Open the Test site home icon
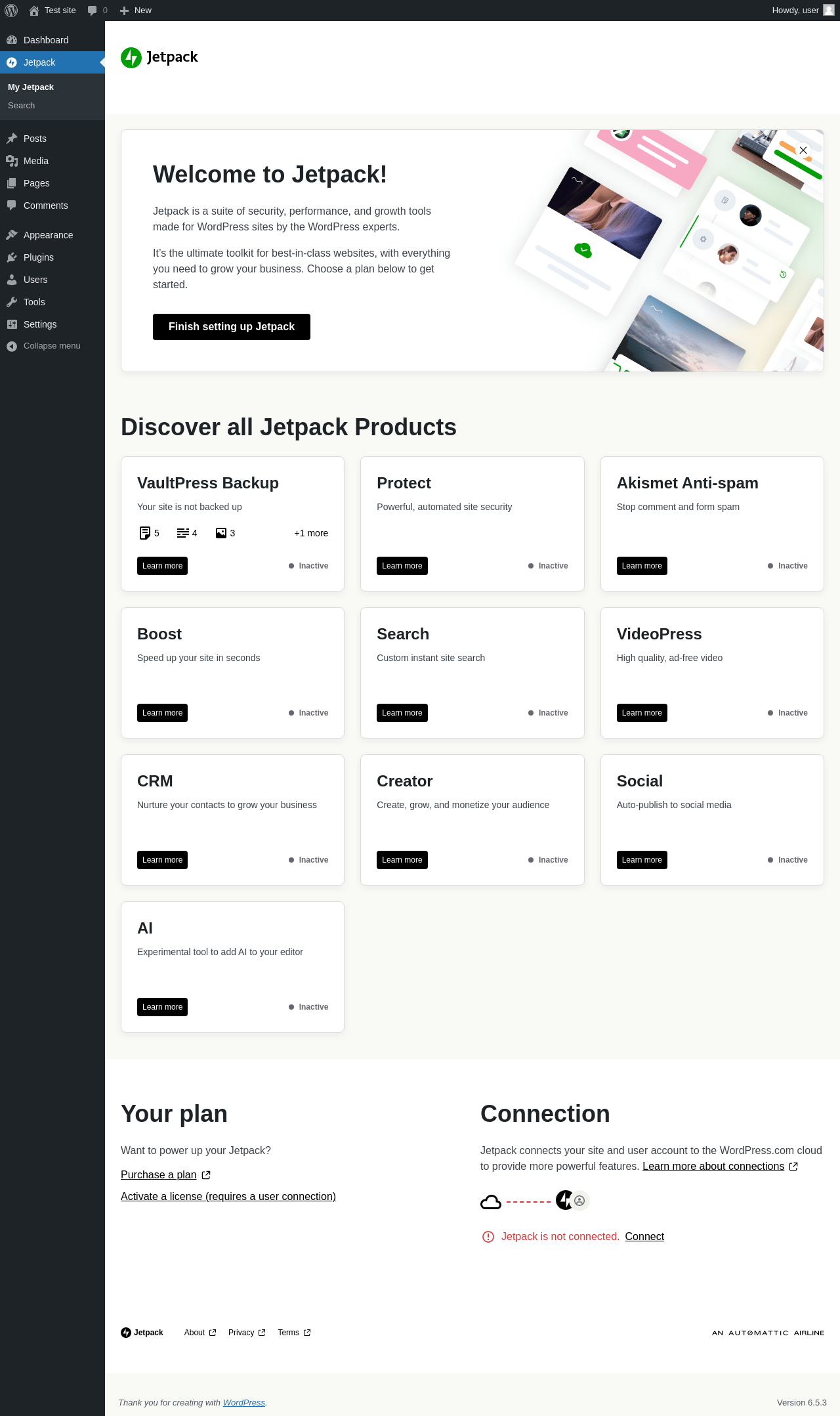Screen dimensions: 840x1416 point(34,11)
